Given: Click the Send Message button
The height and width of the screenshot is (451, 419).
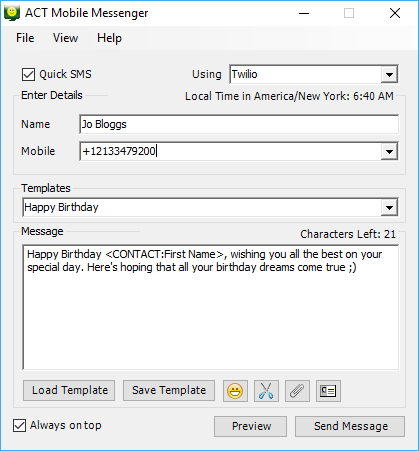Looking at the screenshot, I should tap(350, 426).
